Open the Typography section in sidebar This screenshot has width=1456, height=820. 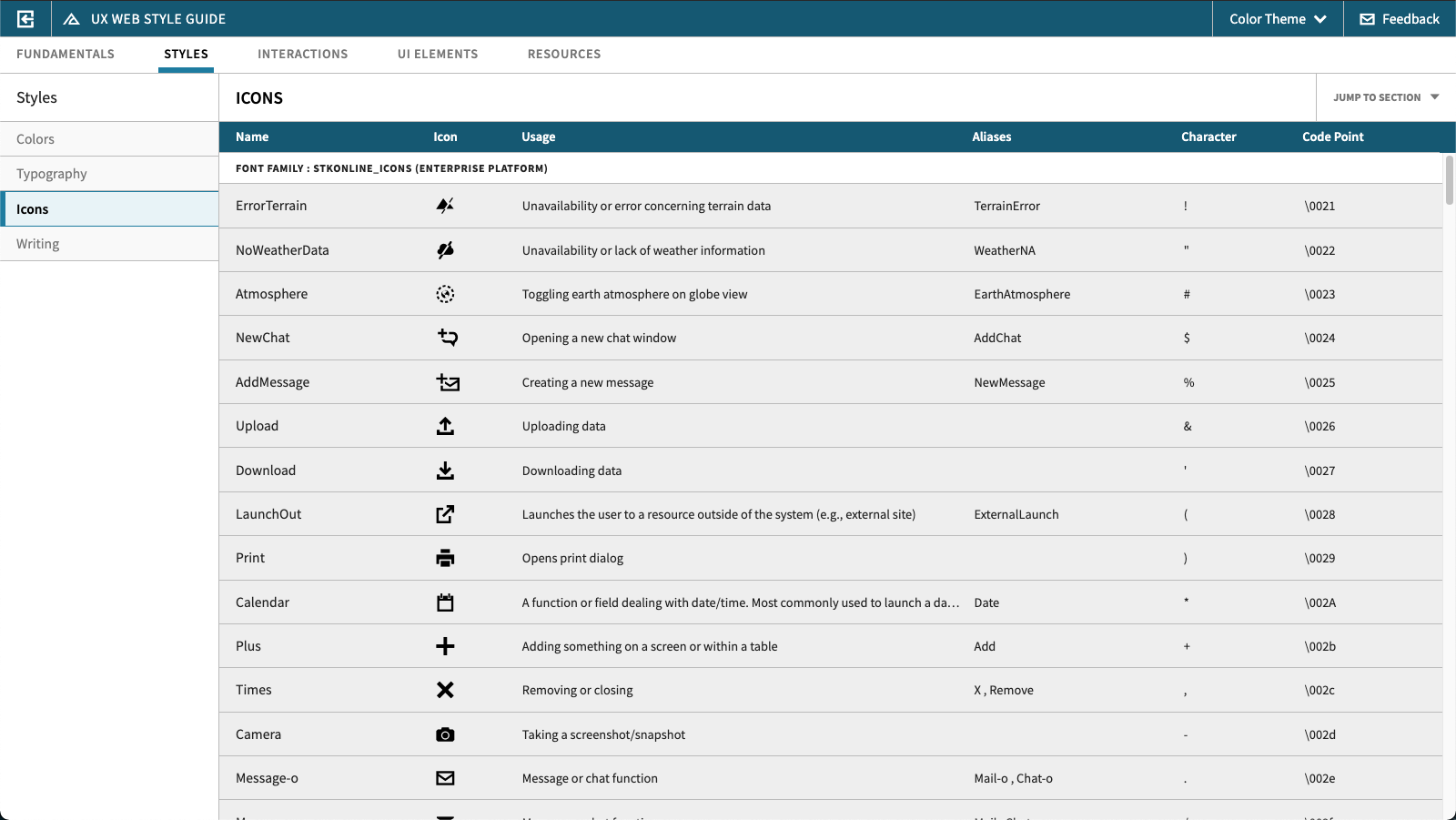click(52, 174)
